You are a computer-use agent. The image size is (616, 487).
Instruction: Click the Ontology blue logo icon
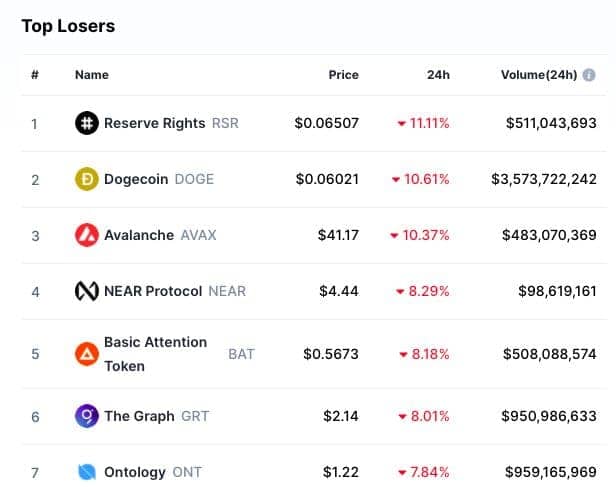[86, 472]
